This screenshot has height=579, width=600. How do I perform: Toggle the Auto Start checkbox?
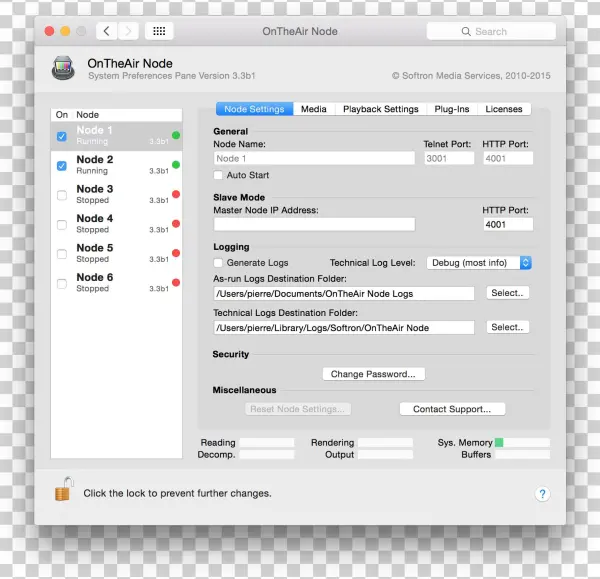[218, 175]
